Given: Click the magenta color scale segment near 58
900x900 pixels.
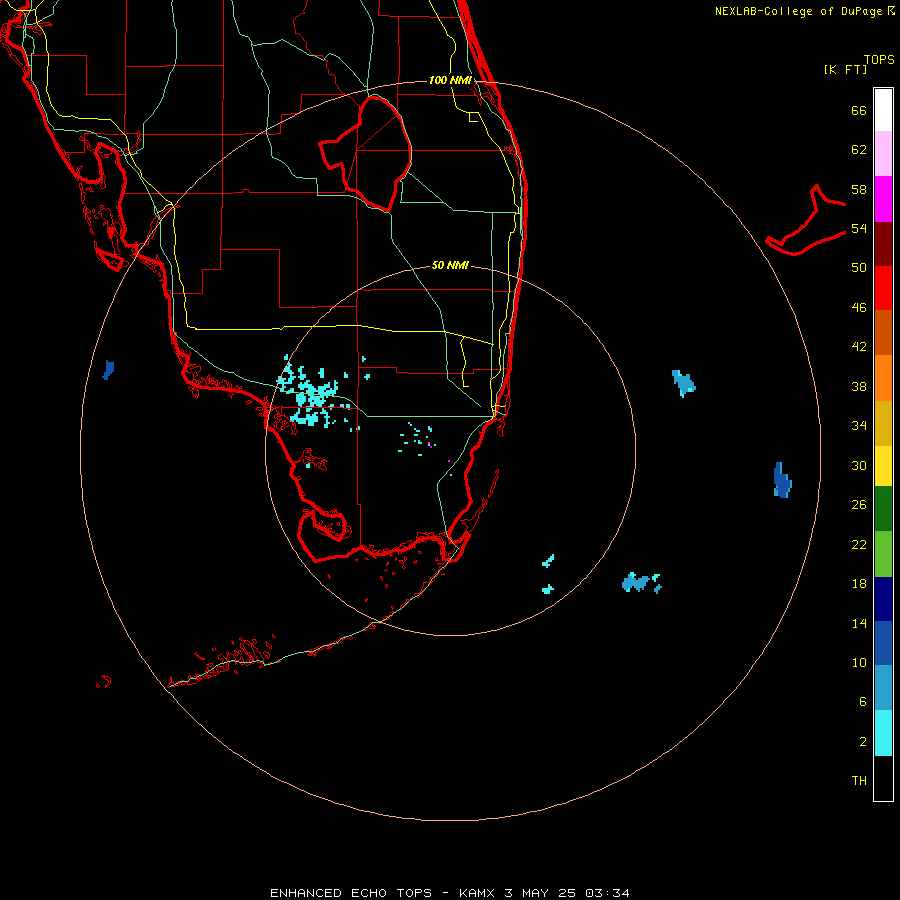Looking at the screenshot, I should 883,199.
